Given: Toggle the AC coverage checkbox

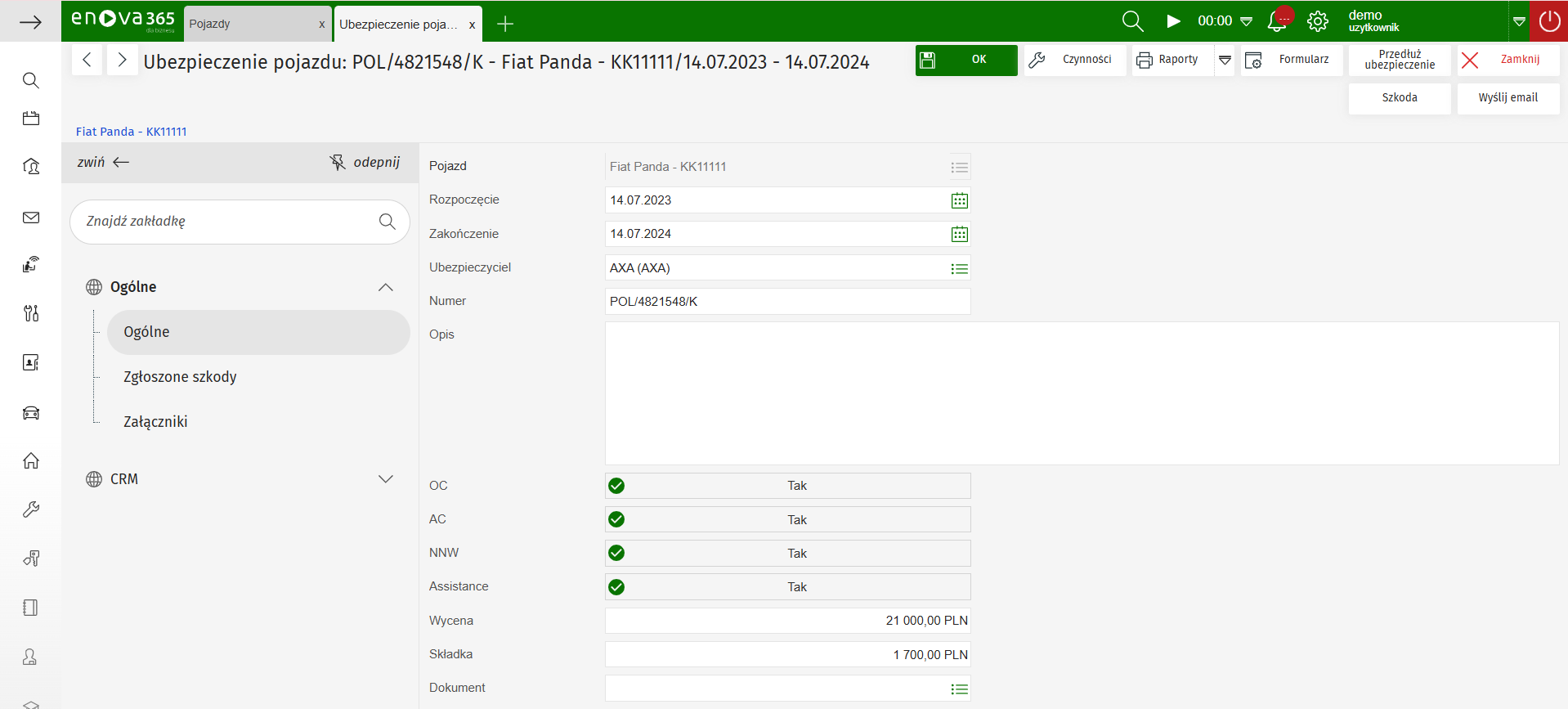Looking at the screenshot, I should click(x=616, y=519).
